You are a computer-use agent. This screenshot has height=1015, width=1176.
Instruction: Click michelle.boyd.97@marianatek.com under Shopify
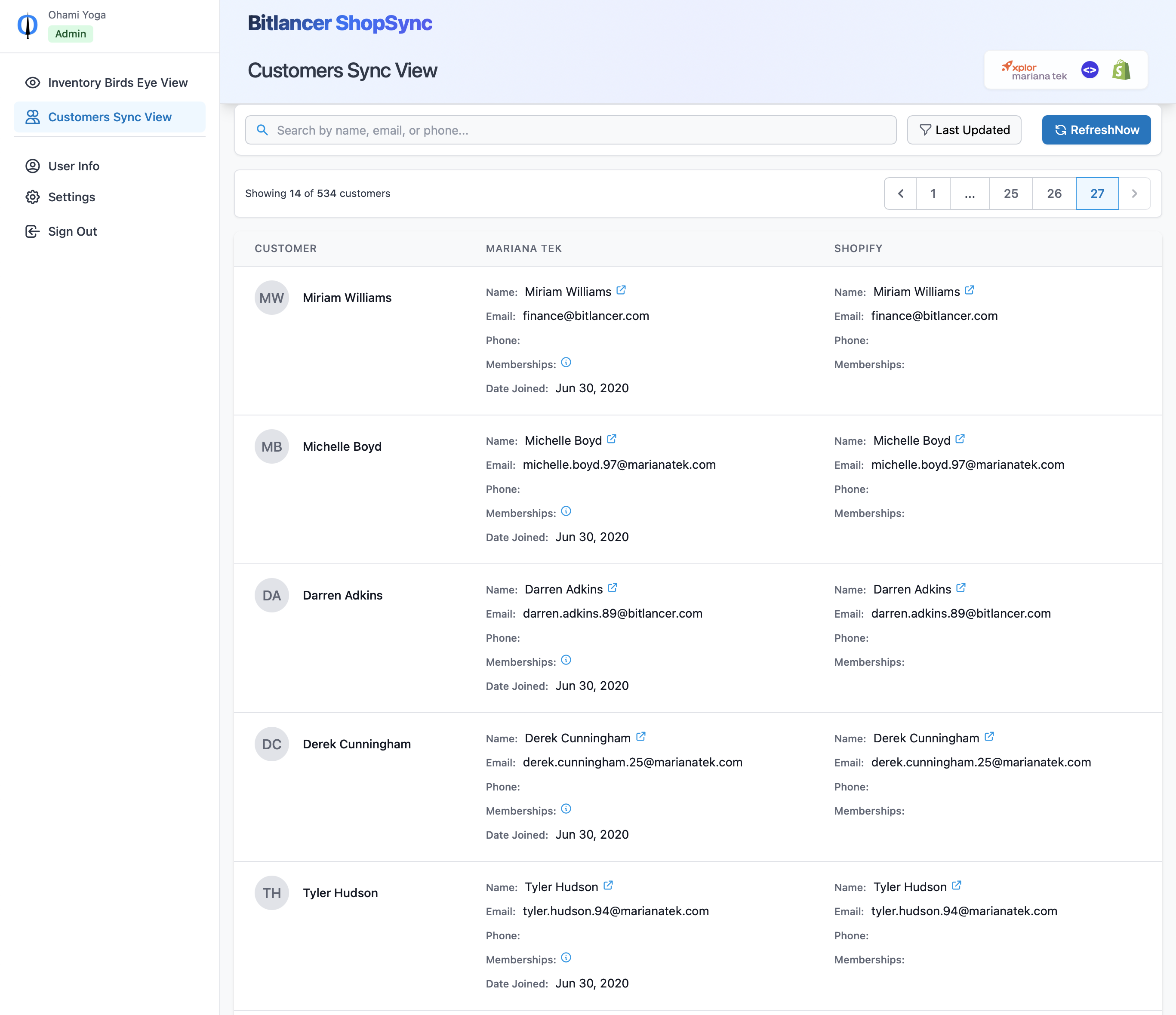[967, 464]
